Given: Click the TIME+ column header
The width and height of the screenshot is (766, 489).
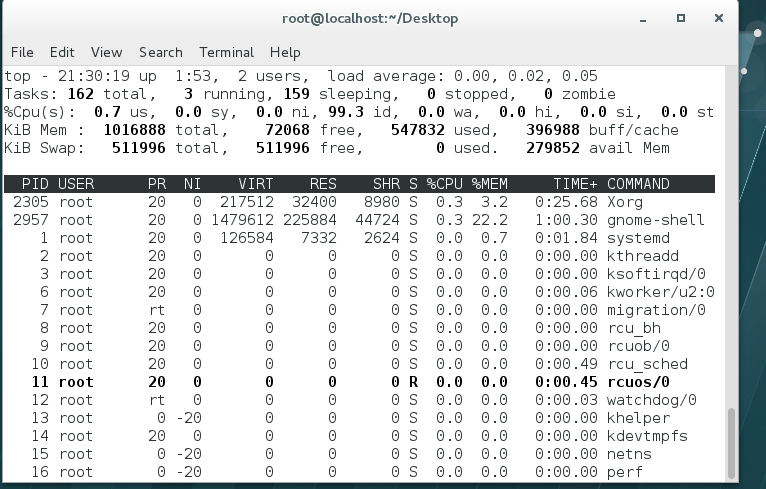Looking at the screenshot, I should (x=575, y=184).
